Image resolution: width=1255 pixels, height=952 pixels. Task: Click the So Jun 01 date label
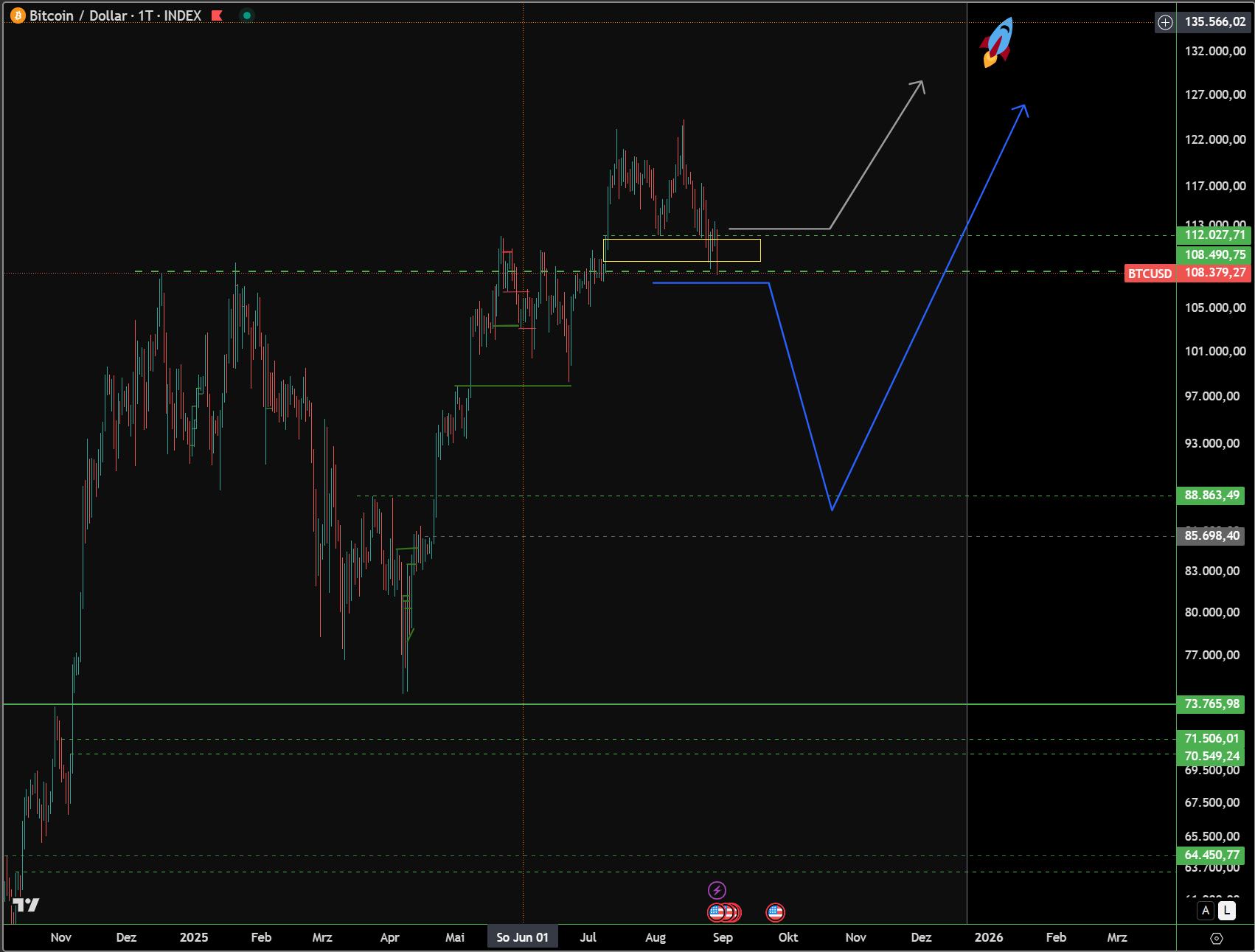click(522, 937)
